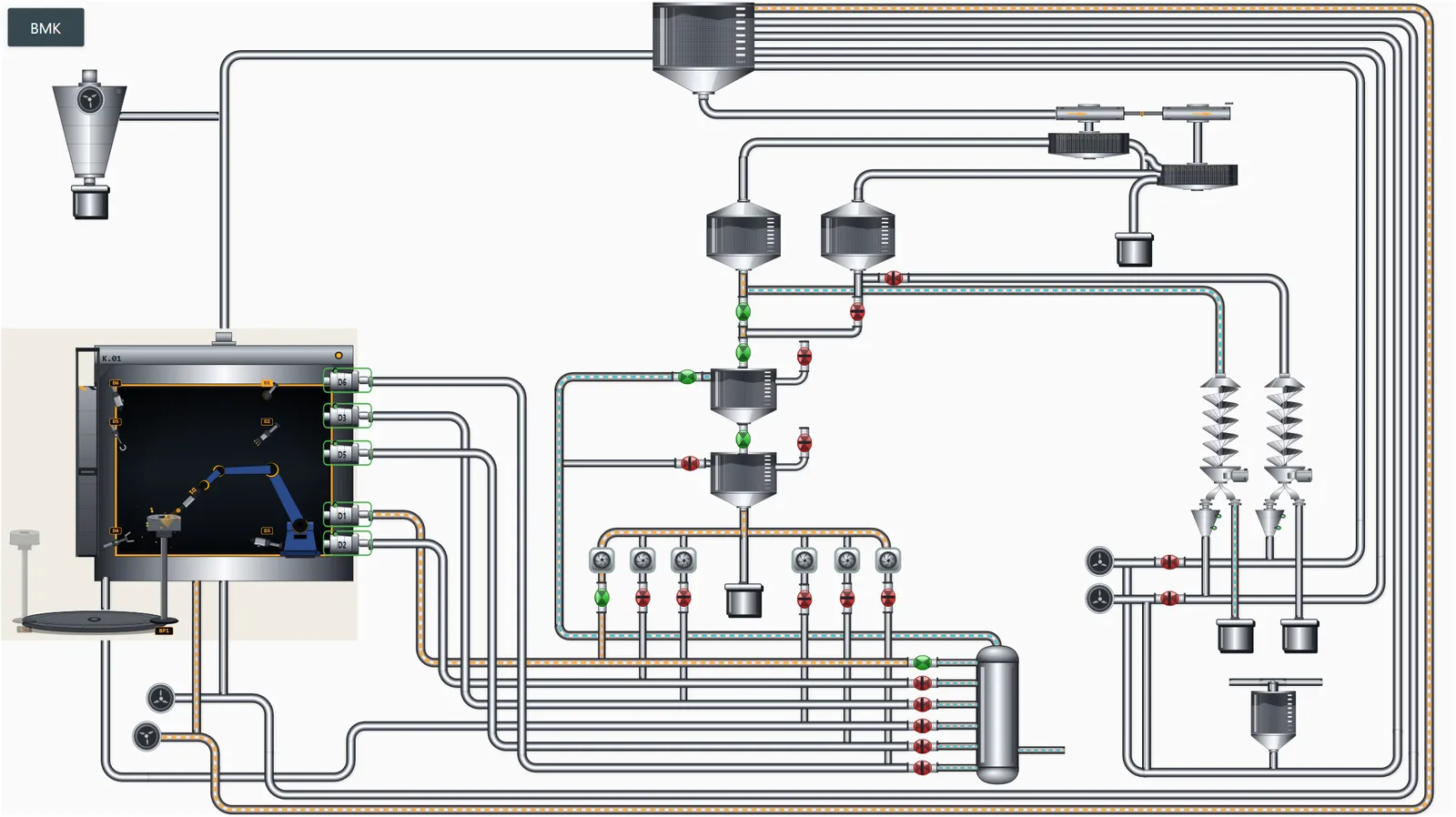
Task: Select the upper fan at right
Action: click(1099, 561)
